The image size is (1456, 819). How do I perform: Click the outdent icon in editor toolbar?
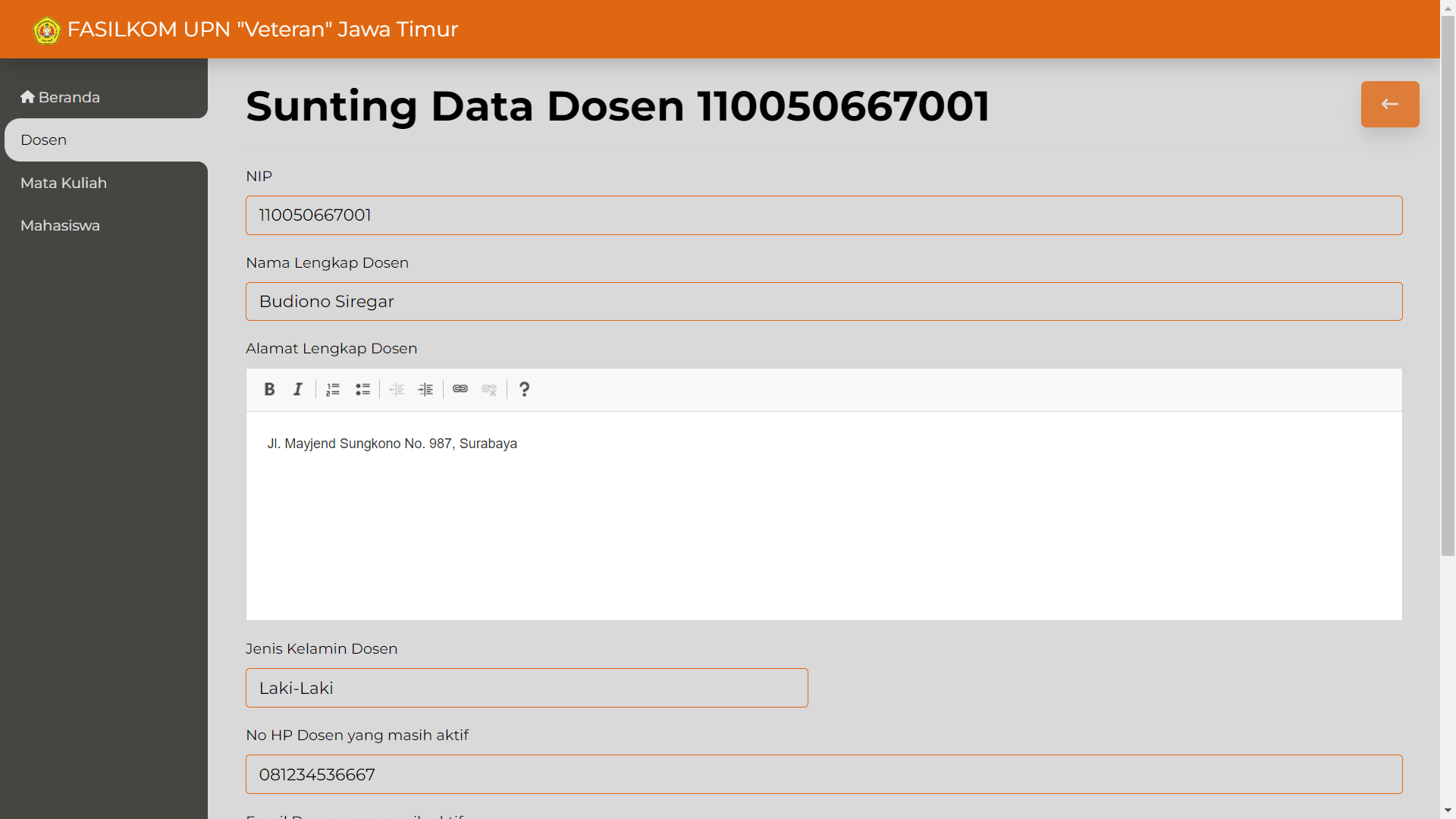pos(397,390)
